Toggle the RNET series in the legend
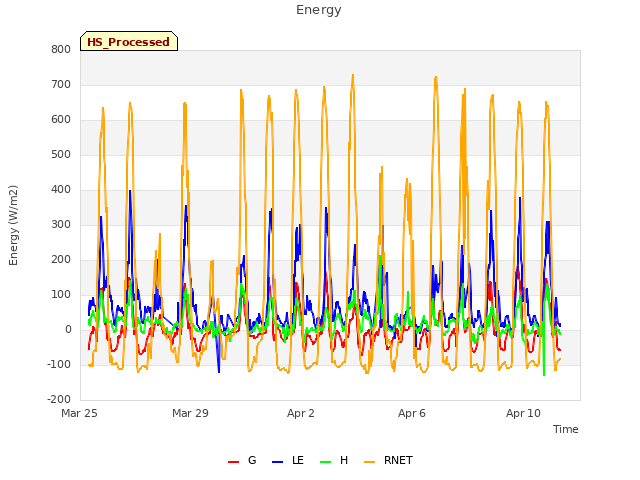This screenshot has height=480, width=640. click(x=388, y=460)
